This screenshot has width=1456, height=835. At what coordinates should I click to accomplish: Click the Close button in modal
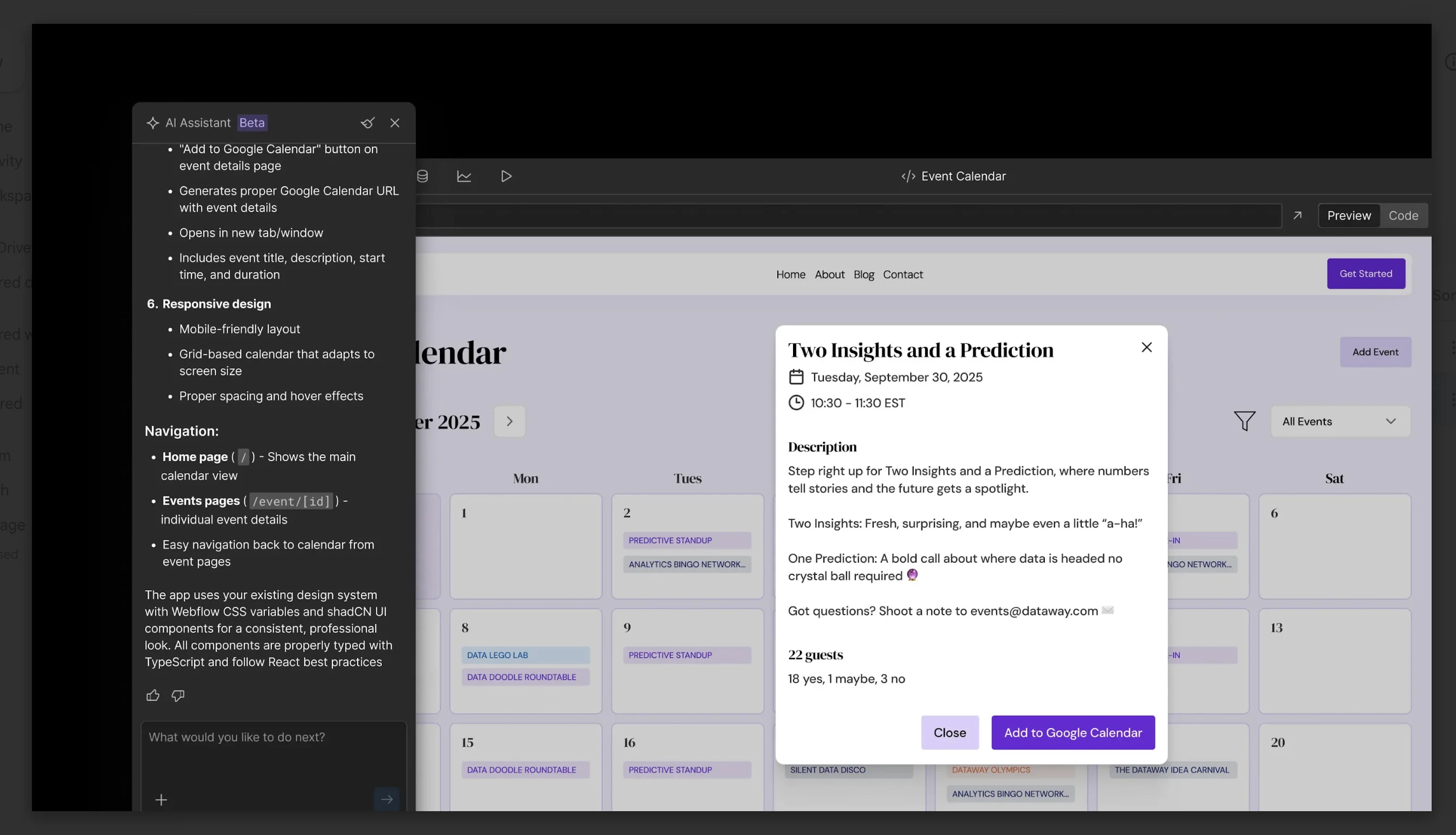[x=950, y=732]
